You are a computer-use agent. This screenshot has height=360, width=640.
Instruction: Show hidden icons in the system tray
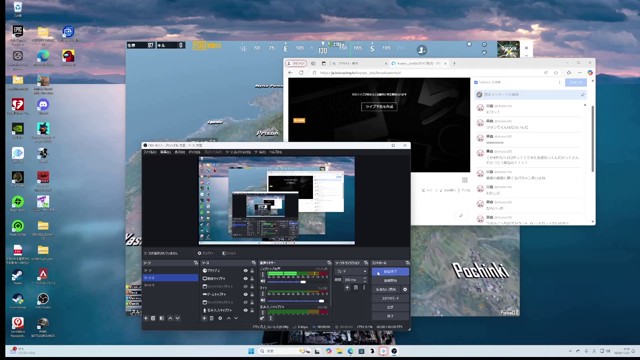(x=570, y=351)
